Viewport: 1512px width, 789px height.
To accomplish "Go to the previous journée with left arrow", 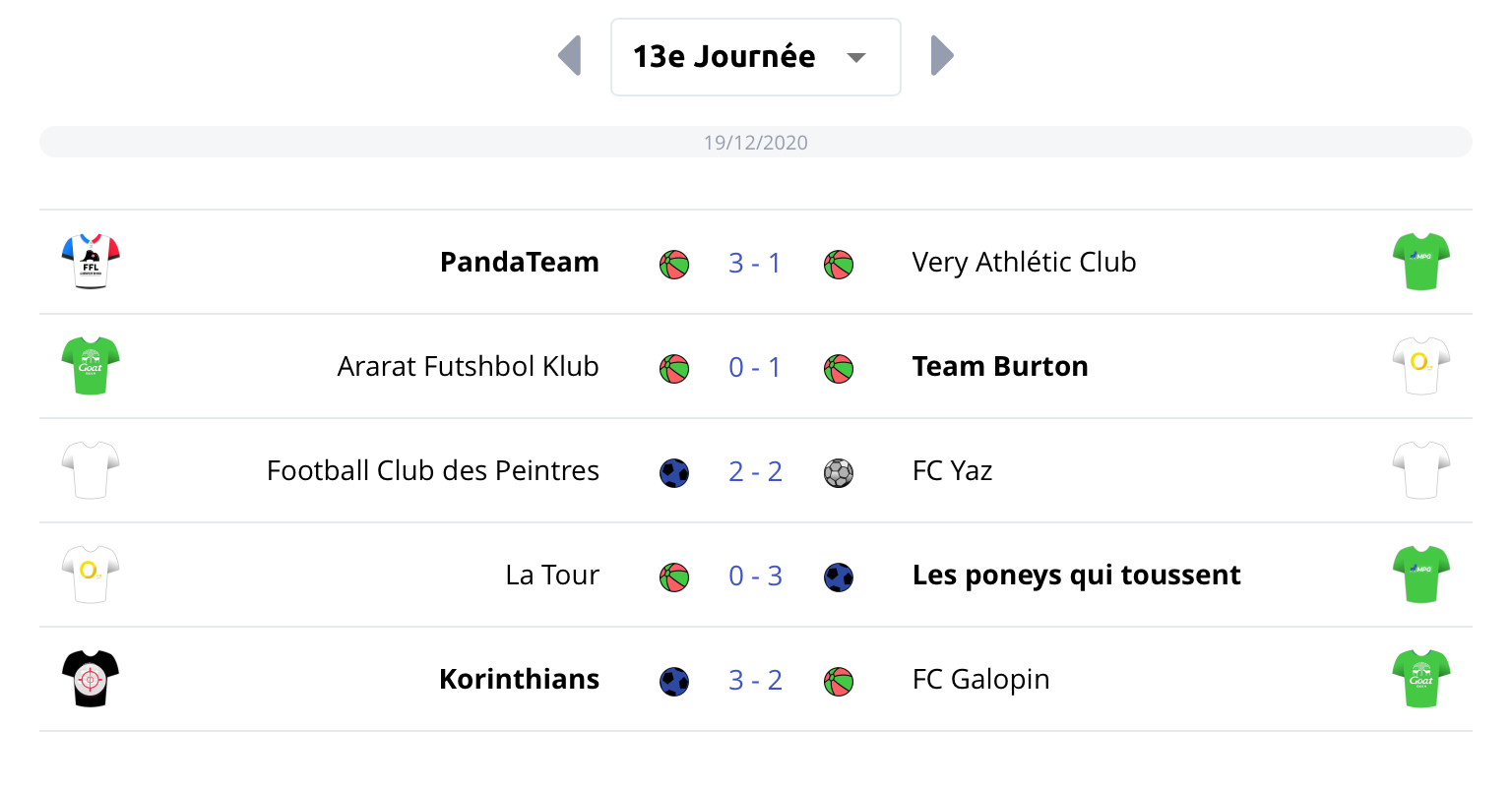I will click(570, 56).
